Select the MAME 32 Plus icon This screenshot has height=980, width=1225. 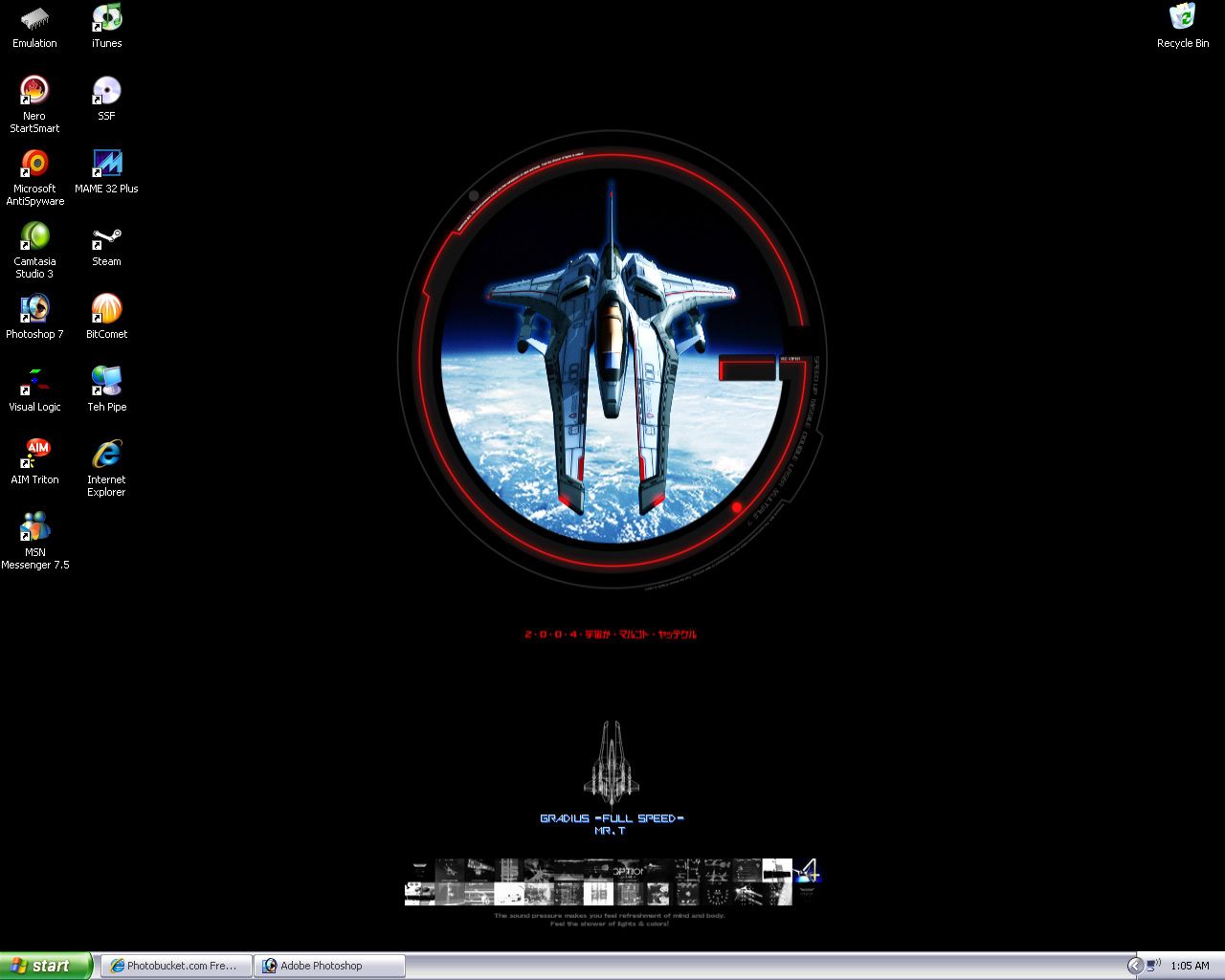click(x=106, y=171)
